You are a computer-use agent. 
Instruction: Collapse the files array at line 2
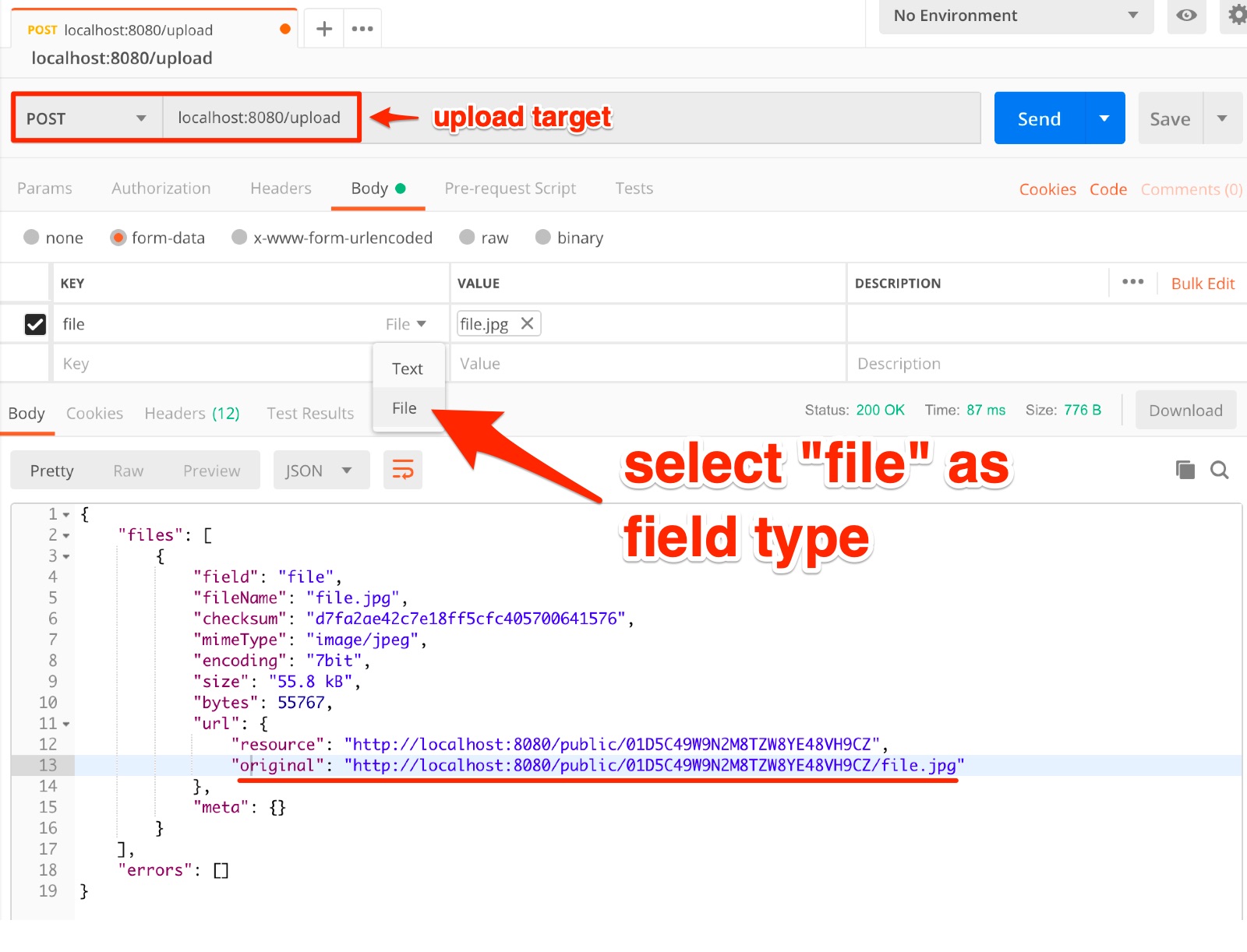[x=65, y=535]
